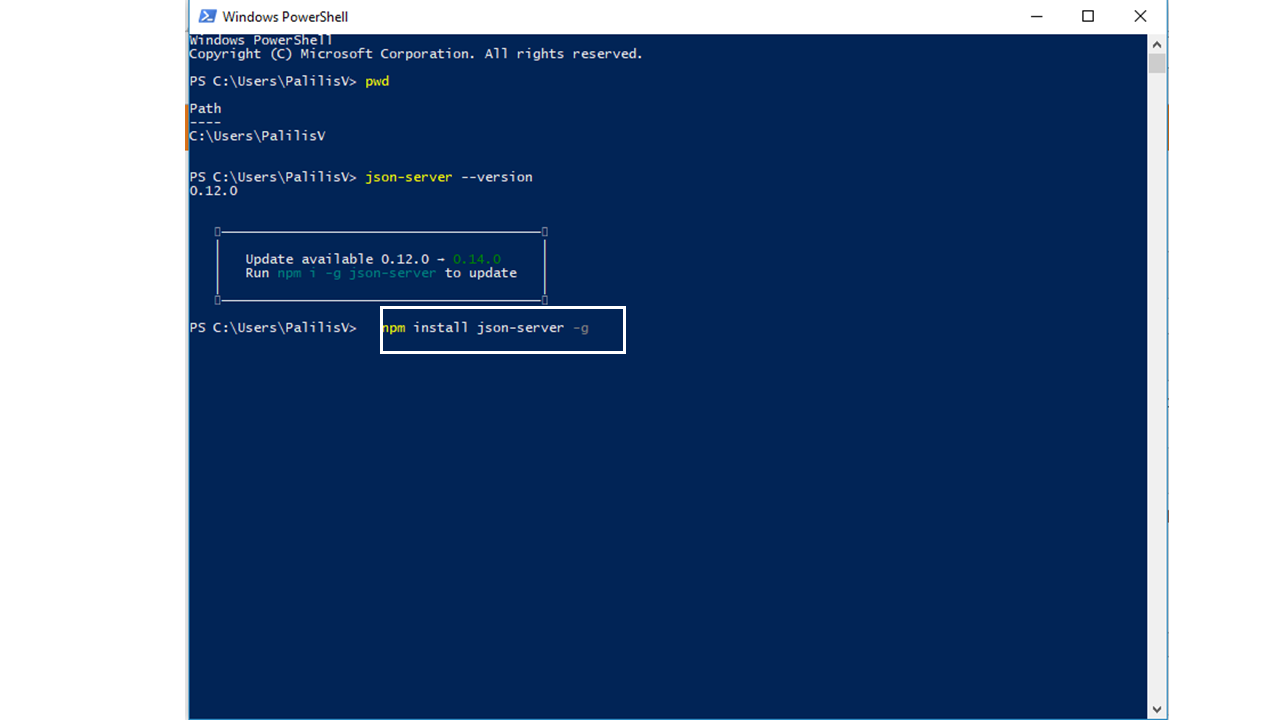Screen dimensions: 1280x720
Task: Click the scrollbar up arrow
Action: 1157,43
